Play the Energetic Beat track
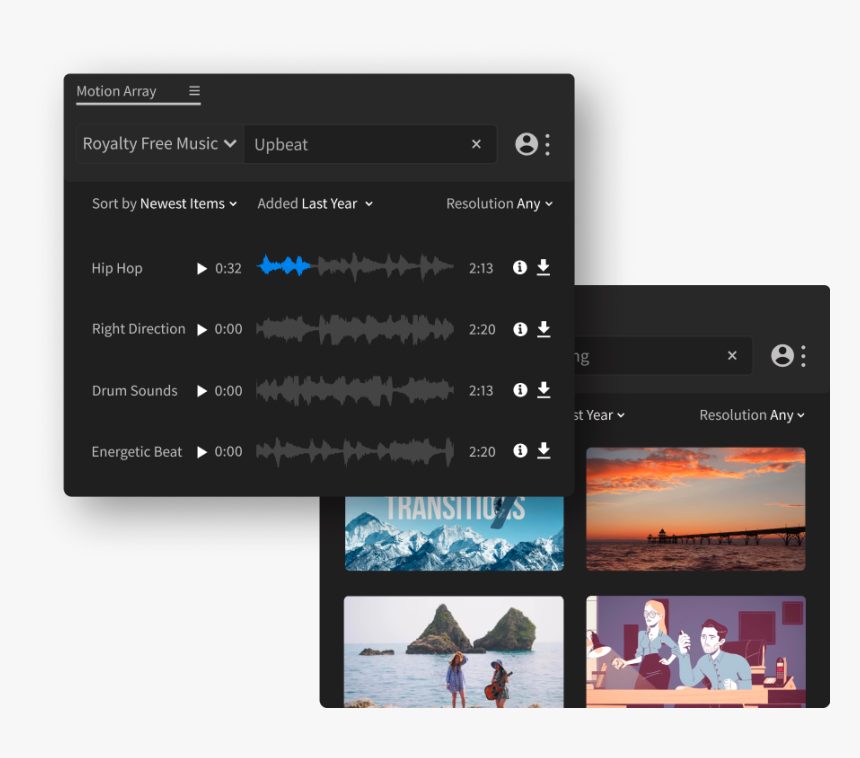Image resolution: width=860 pixels, height=758 pixels. point(202,452)
